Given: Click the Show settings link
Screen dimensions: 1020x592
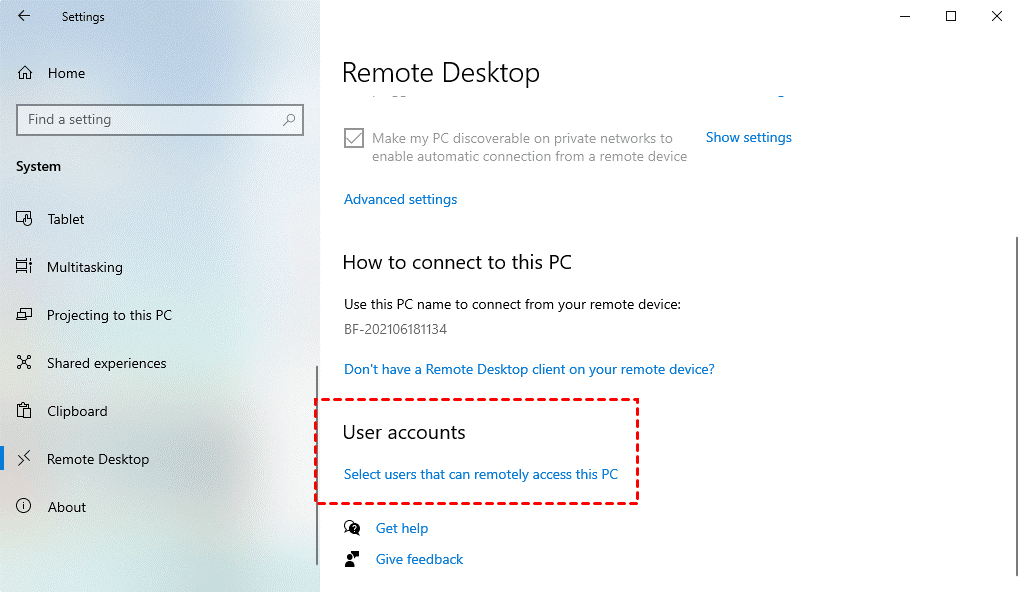Looking at the screenshot, I should pos(748,137).
